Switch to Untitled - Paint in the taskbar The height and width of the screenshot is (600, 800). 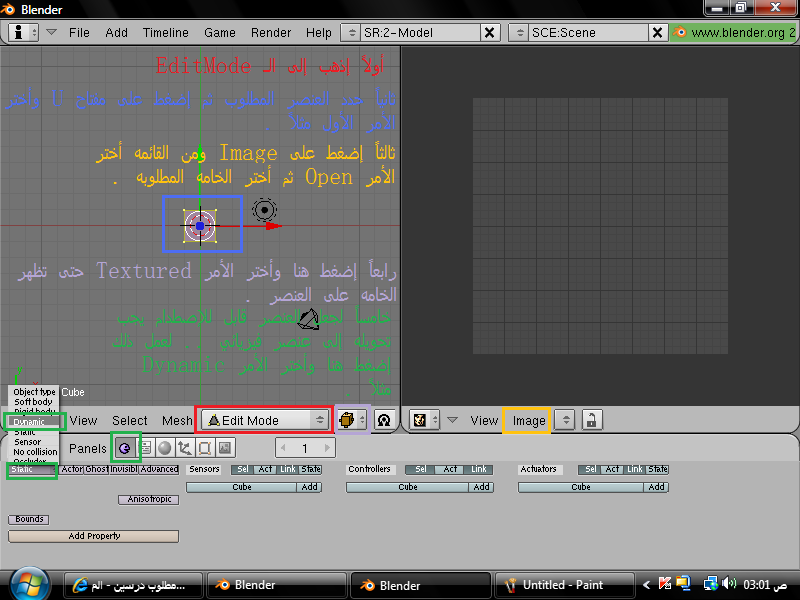click(x=564, y=585)
